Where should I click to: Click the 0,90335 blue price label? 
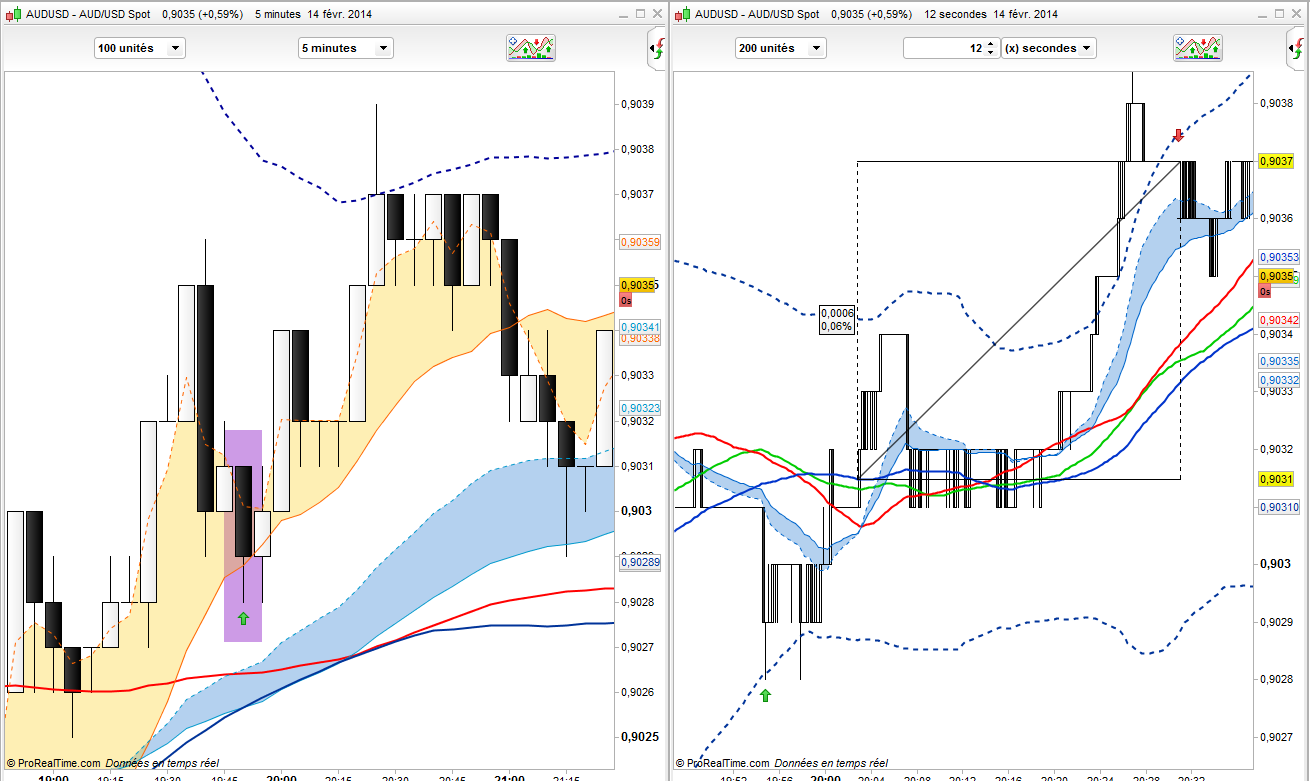1279,361
